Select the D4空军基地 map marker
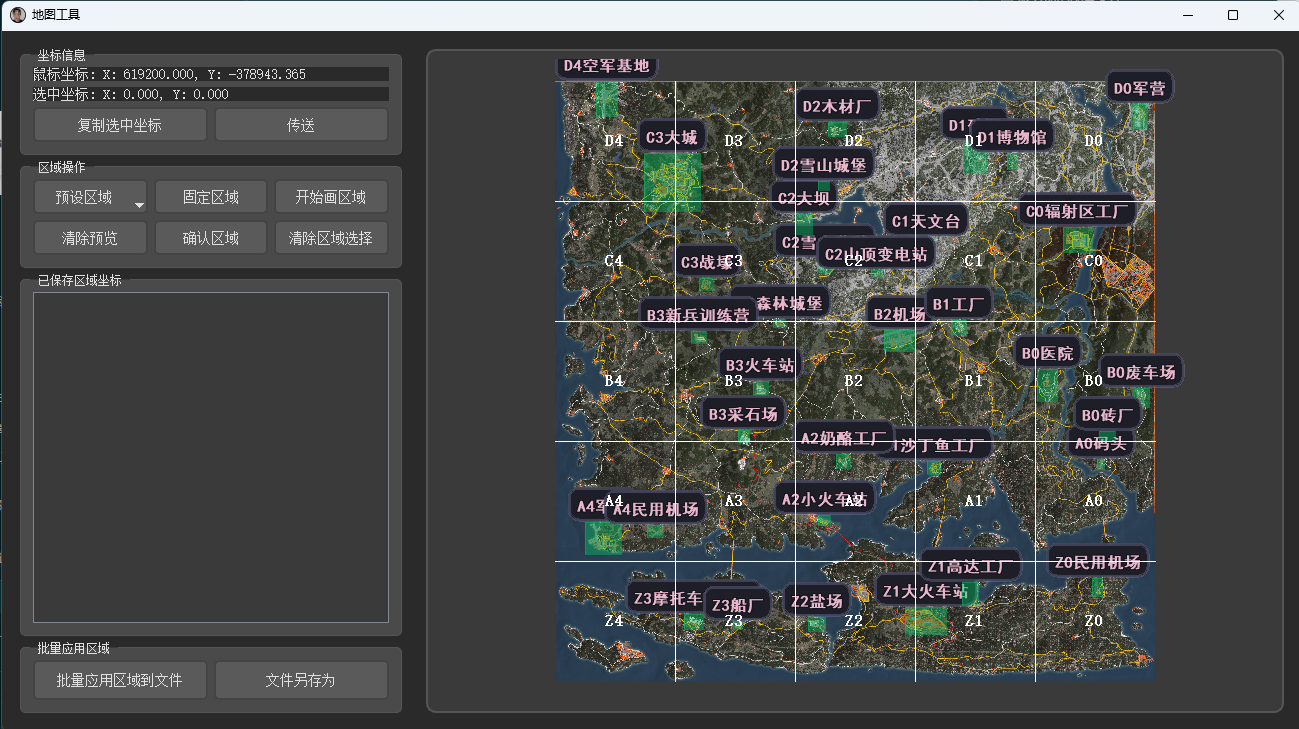1299x729 pixels. [x=606, y=66]
